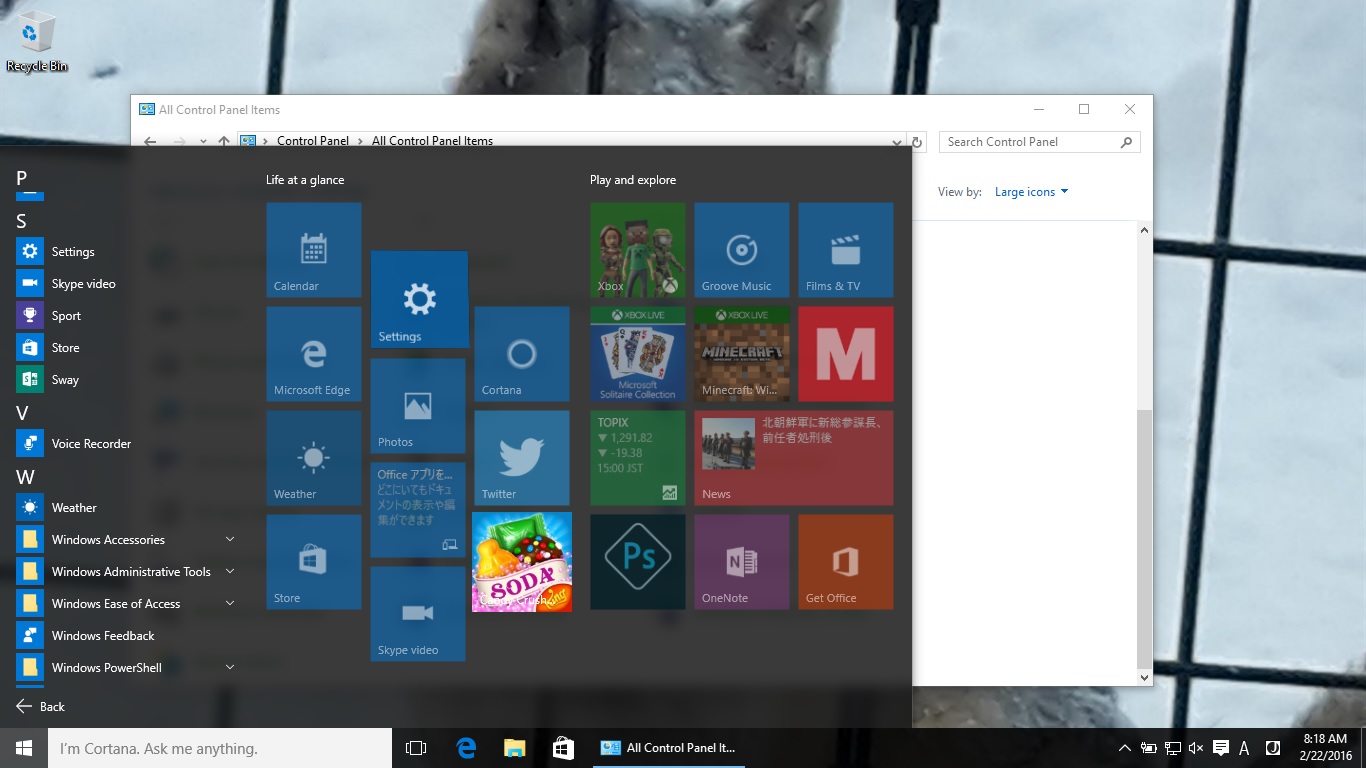Launch Edge from the taskbar
Screen dimensions: 1366x768
pos(466,748)
